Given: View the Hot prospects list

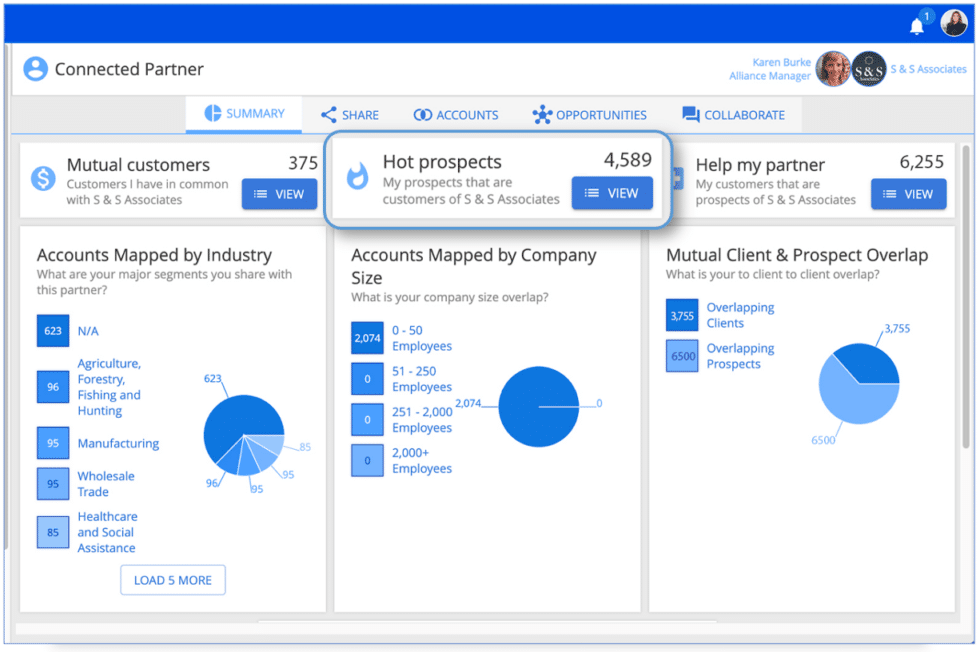Looking at the screenshot, I should (611, 194).
